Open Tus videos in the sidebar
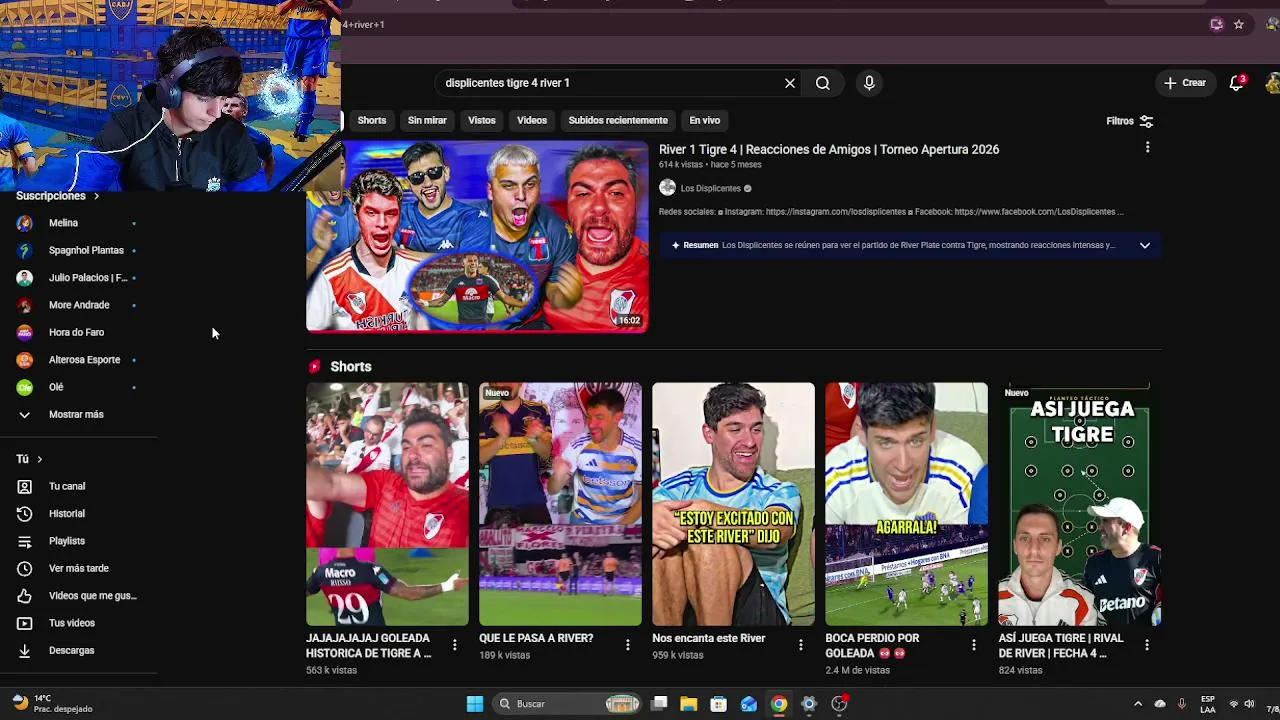 72,623
